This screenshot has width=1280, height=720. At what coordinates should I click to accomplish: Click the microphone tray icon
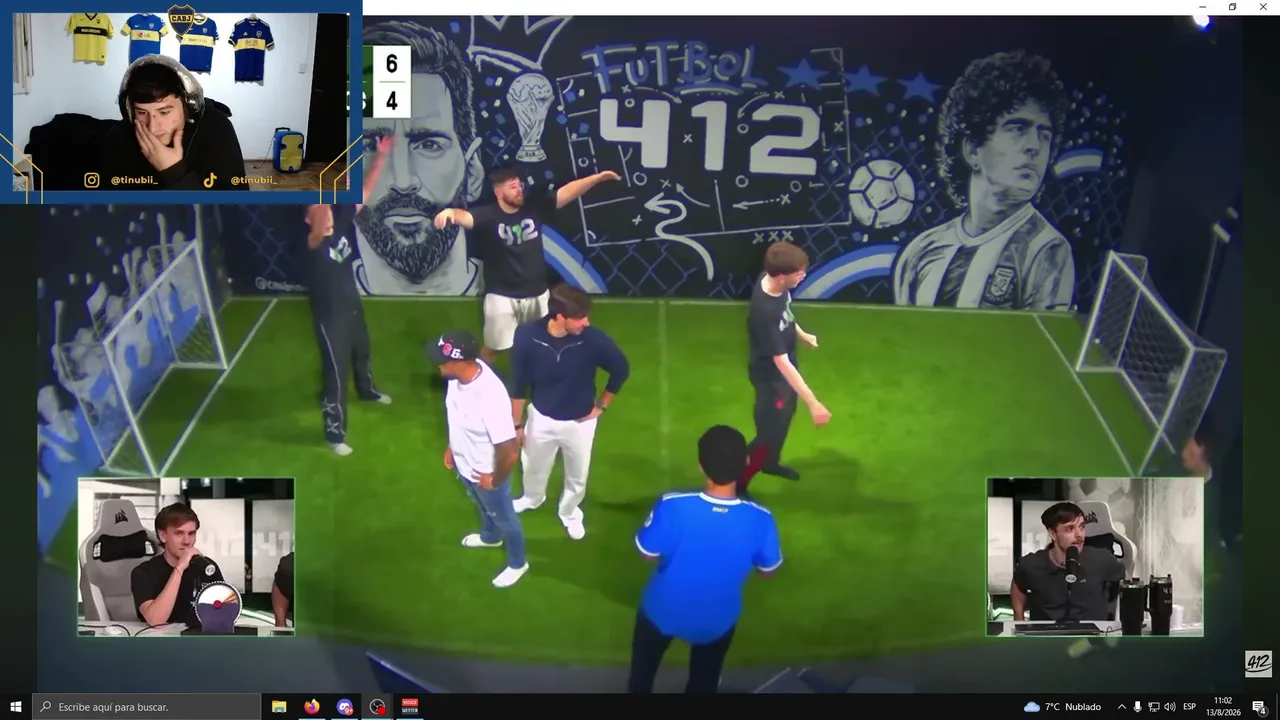click(x=1137, y=707)
